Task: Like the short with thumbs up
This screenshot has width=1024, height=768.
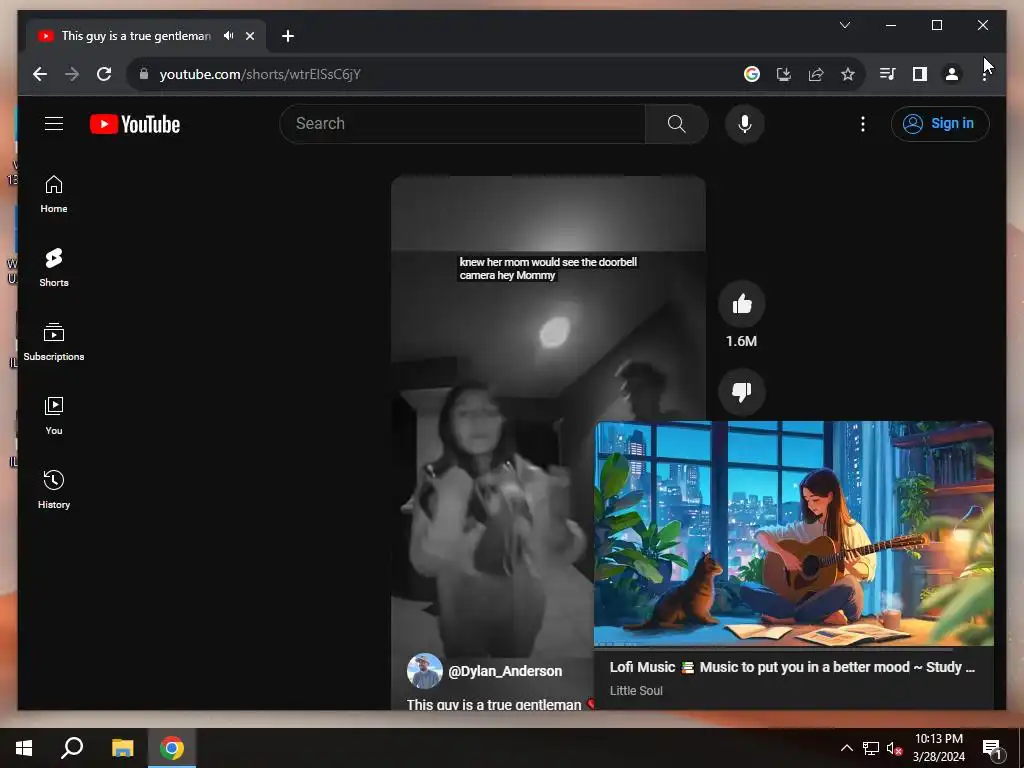Action: [x=741, y=304]
